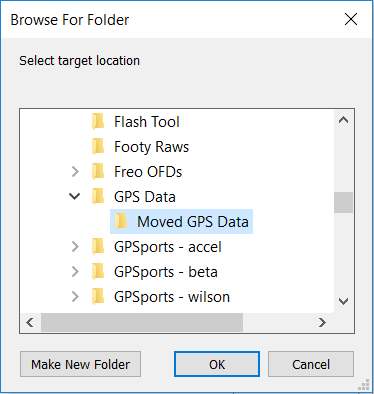The width and height of the screenshot is (374, 394).
Task: Click the vertical scrollbar down arrow
Action: [343, 301]
